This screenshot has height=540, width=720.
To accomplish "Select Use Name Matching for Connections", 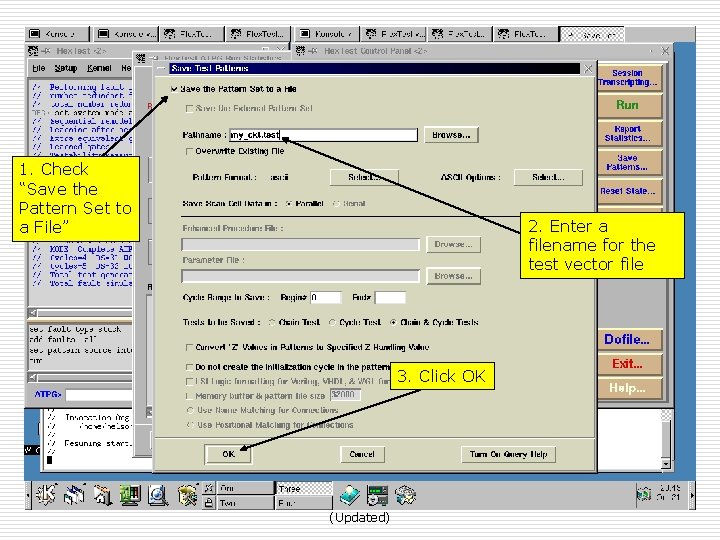I will [190, 410].
